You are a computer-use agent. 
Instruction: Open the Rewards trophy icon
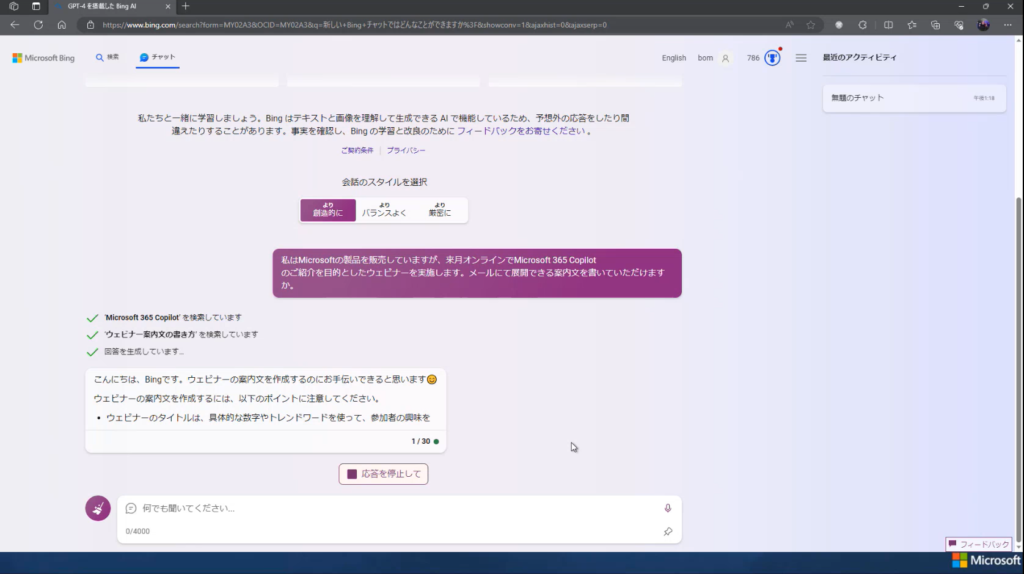(772, 58)
